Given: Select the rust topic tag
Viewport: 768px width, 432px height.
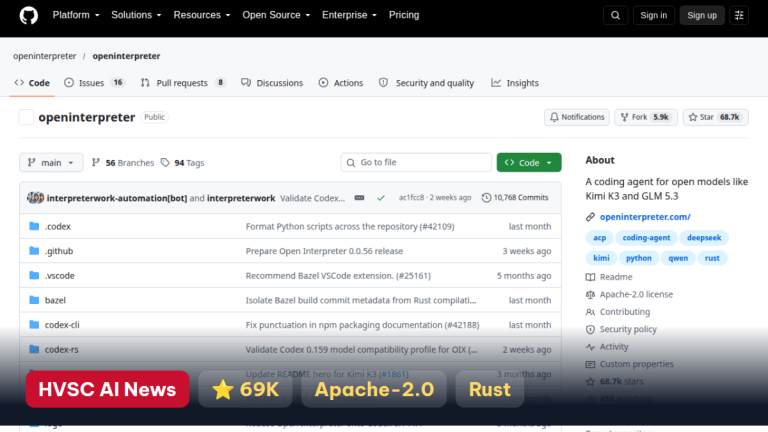Looking at the screenshot, I should point(712,258).
